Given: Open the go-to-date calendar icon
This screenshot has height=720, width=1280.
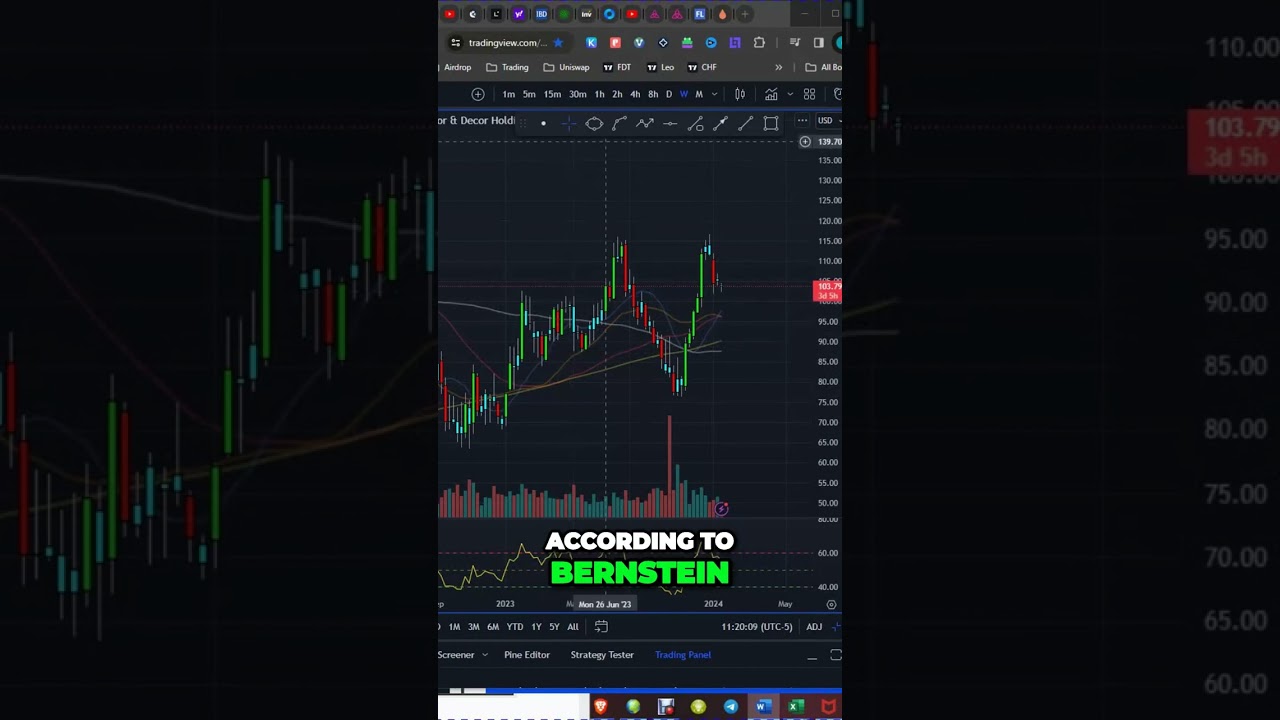Looking at the screenshot, I should [x=601, y=627].
